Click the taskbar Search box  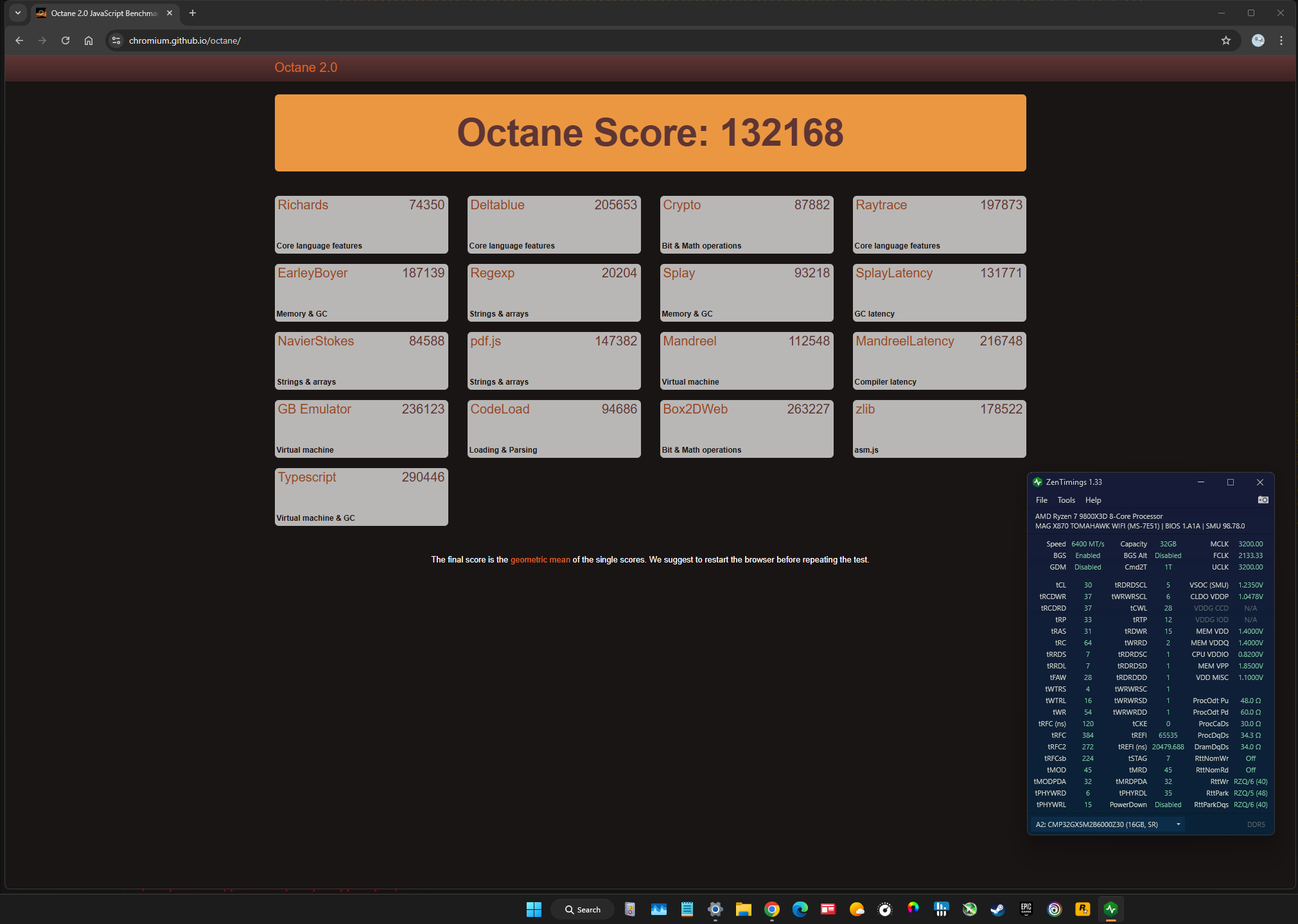(x=583, y=909)
